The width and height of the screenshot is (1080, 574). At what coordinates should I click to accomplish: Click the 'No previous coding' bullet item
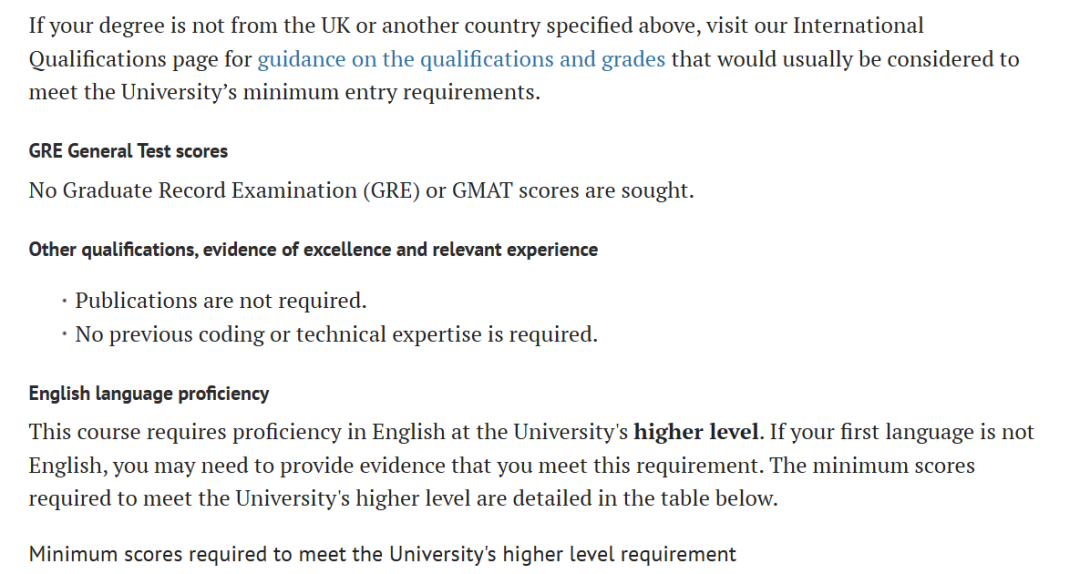(x=336, y=334)
